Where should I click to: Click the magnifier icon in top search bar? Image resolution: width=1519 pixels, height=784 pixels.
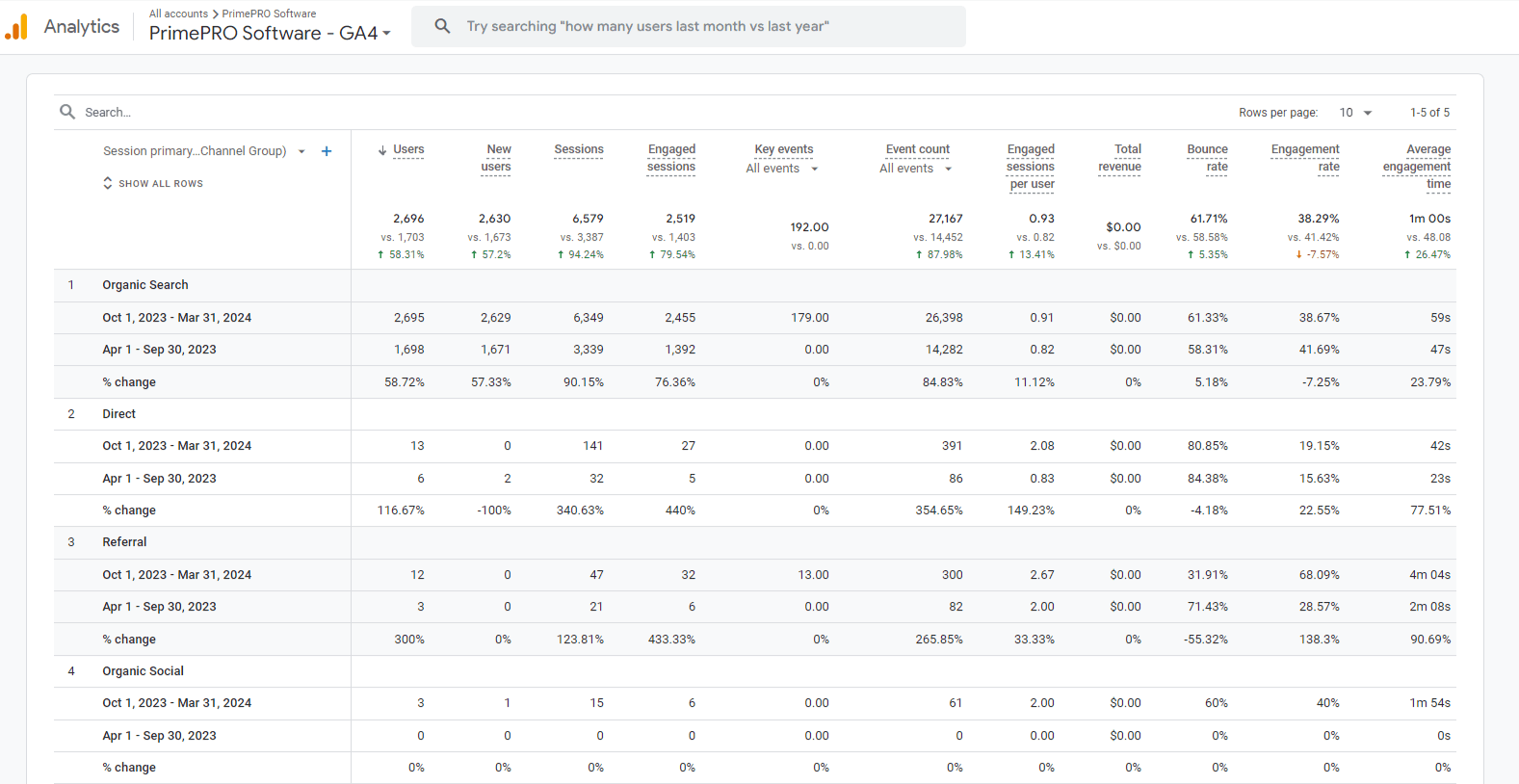click(x=442, y=26)
